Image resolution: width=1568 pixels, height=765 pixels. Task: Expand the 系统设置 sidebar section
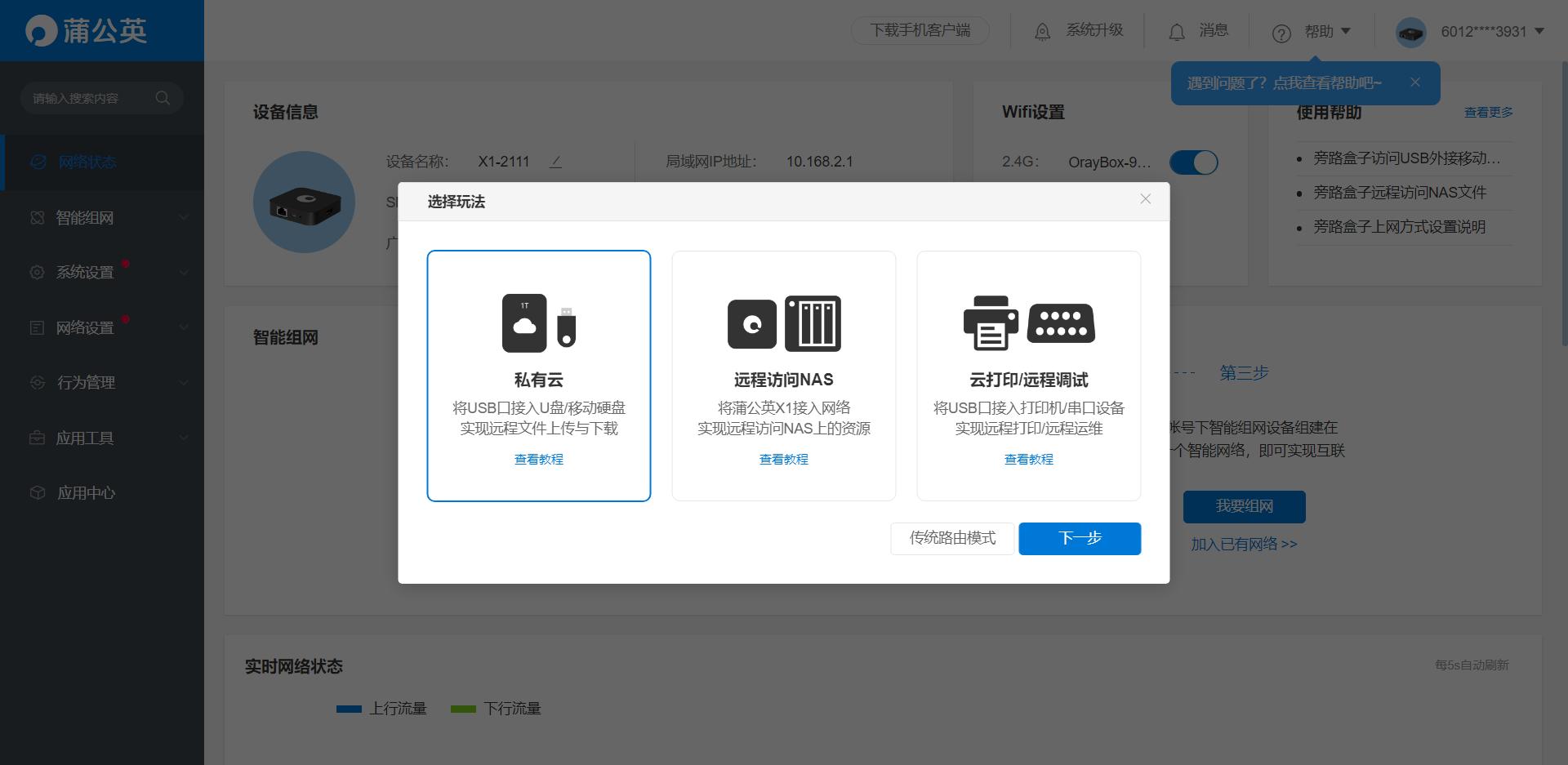click(102, 272)
